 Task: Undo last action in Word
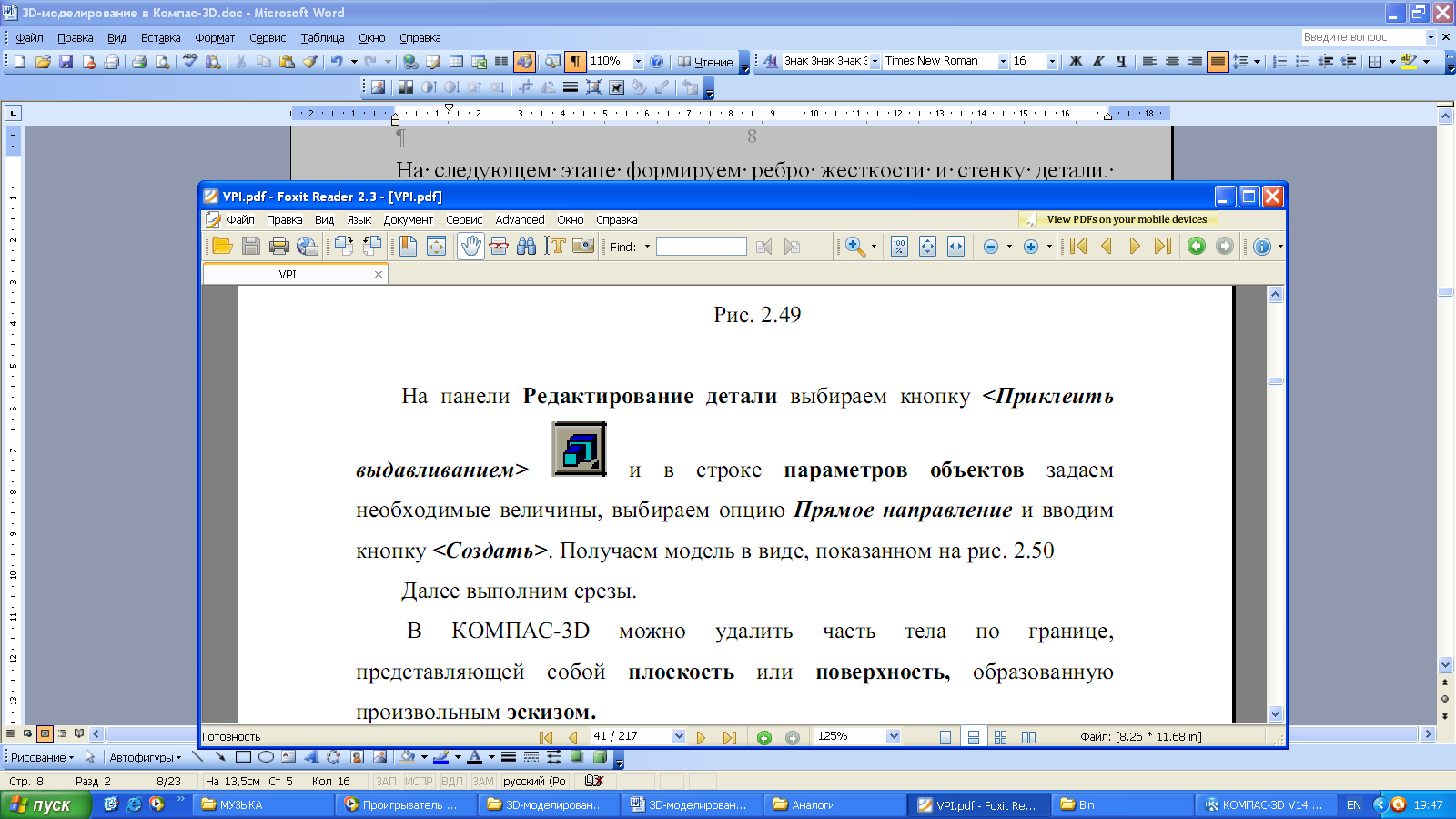[337, 61]
